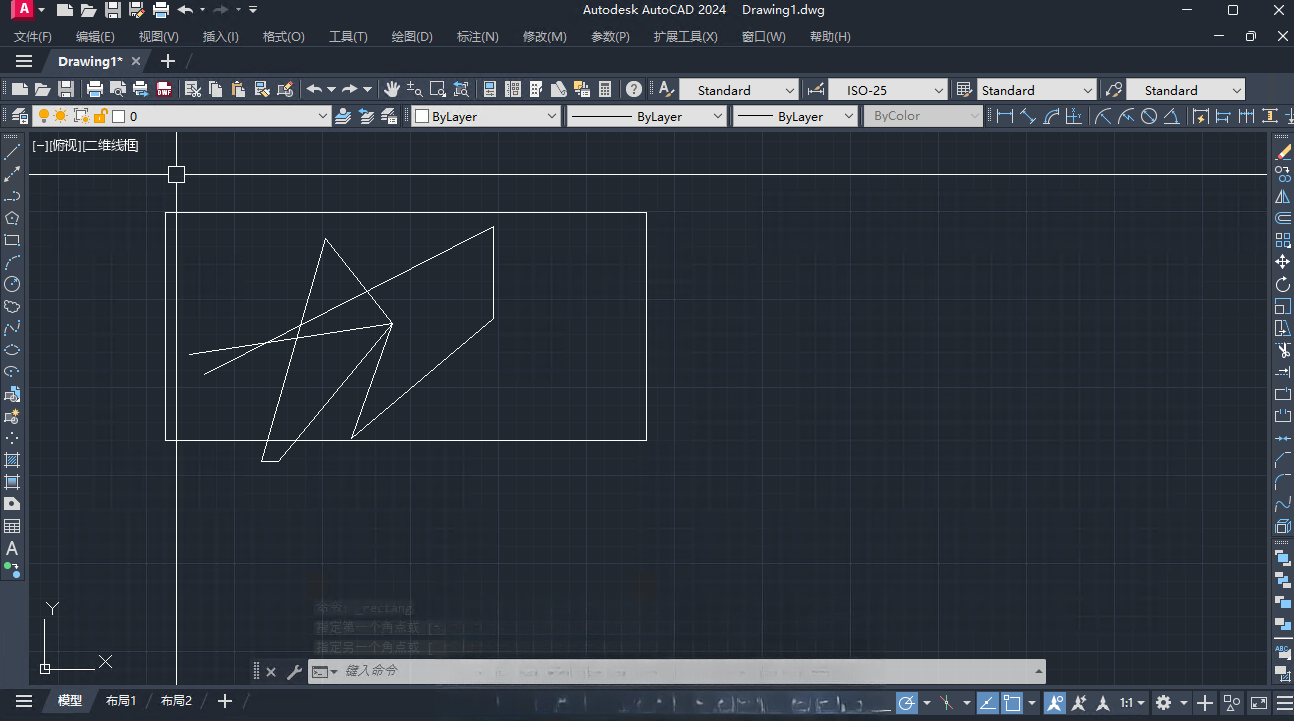Expand command history arrow on command line
1294x721 pixels.
1039,671
